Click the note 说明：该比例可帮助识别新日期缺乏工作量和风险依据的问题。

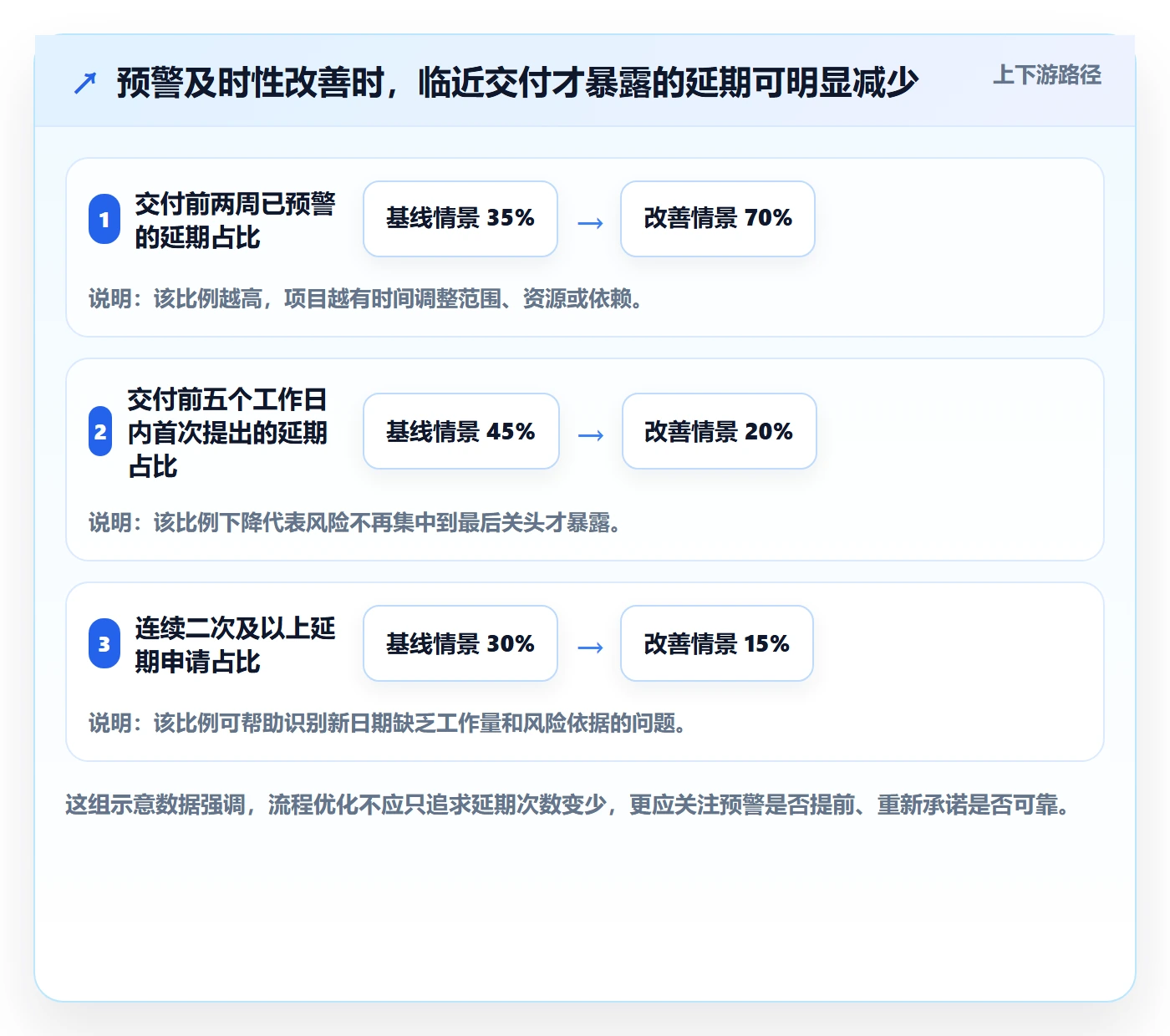388,723
